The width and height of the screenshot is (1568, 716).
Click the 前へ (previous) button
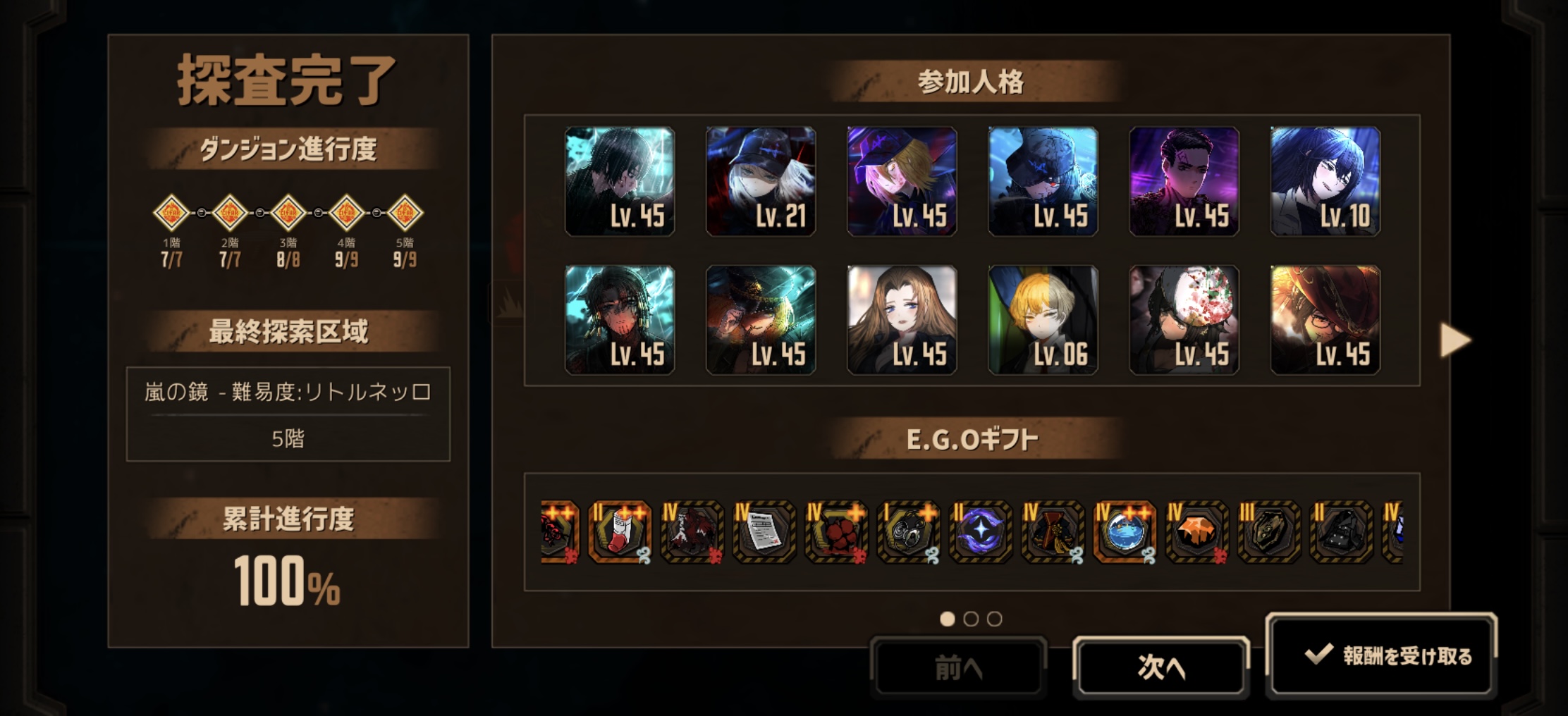958,667
